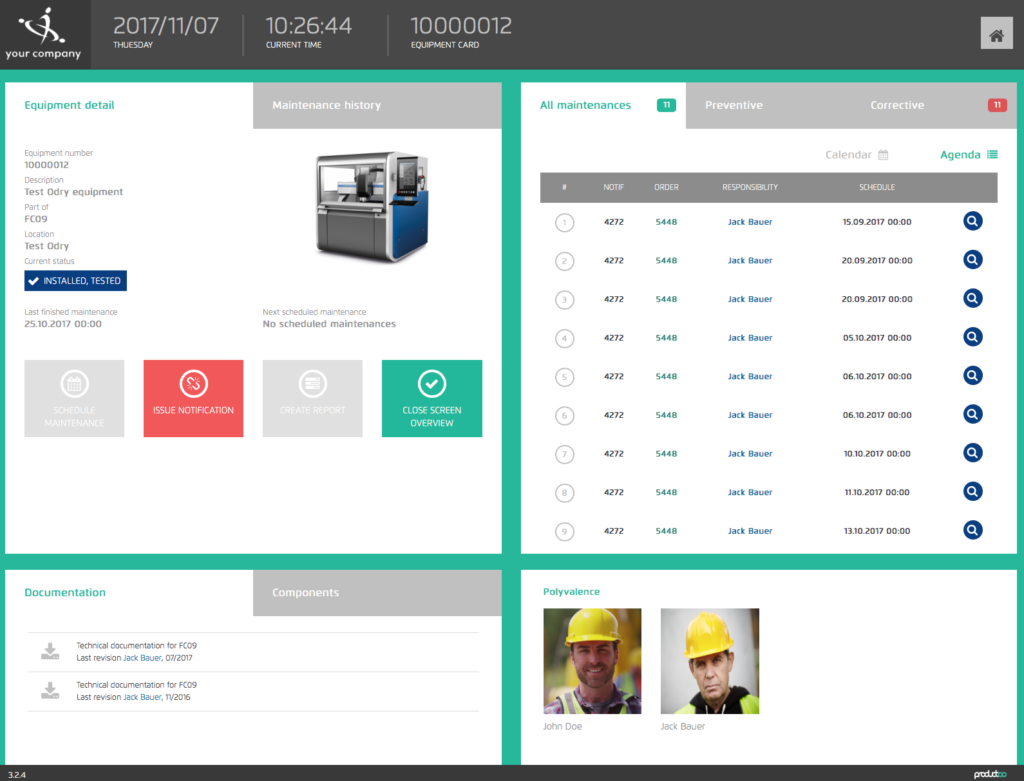1024x781 pixels.
Task: Click the home icon in header
Action: (996, 35)
